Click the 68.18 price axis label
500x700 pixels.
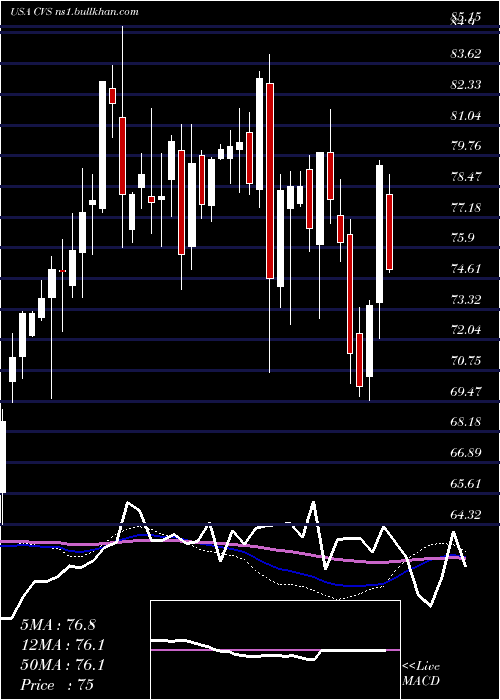point(466,422)
